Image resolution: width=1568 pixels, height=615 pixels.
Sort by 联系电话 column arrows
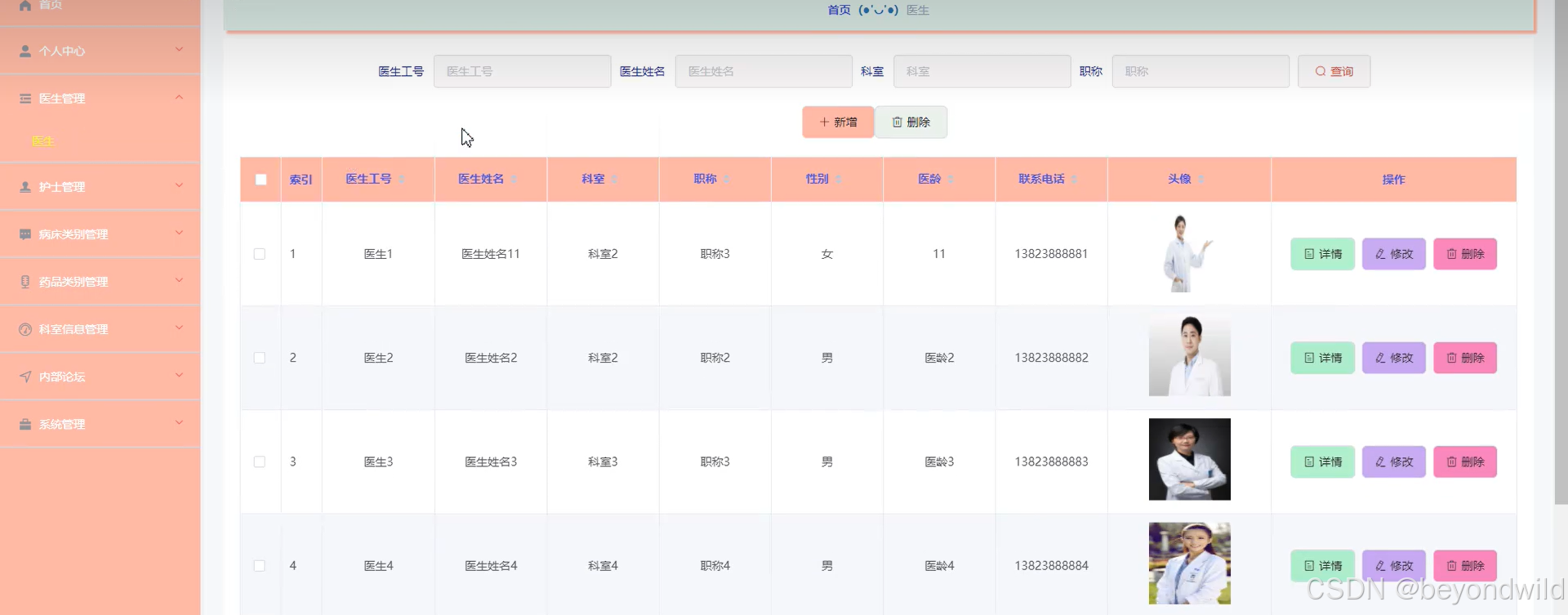(1074, 179)
